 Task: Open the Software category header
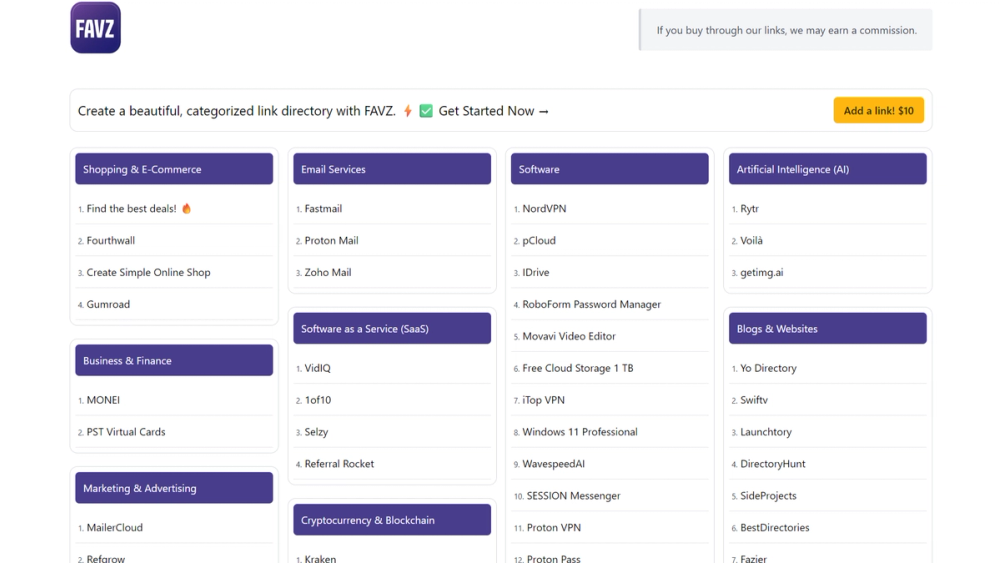610,169
